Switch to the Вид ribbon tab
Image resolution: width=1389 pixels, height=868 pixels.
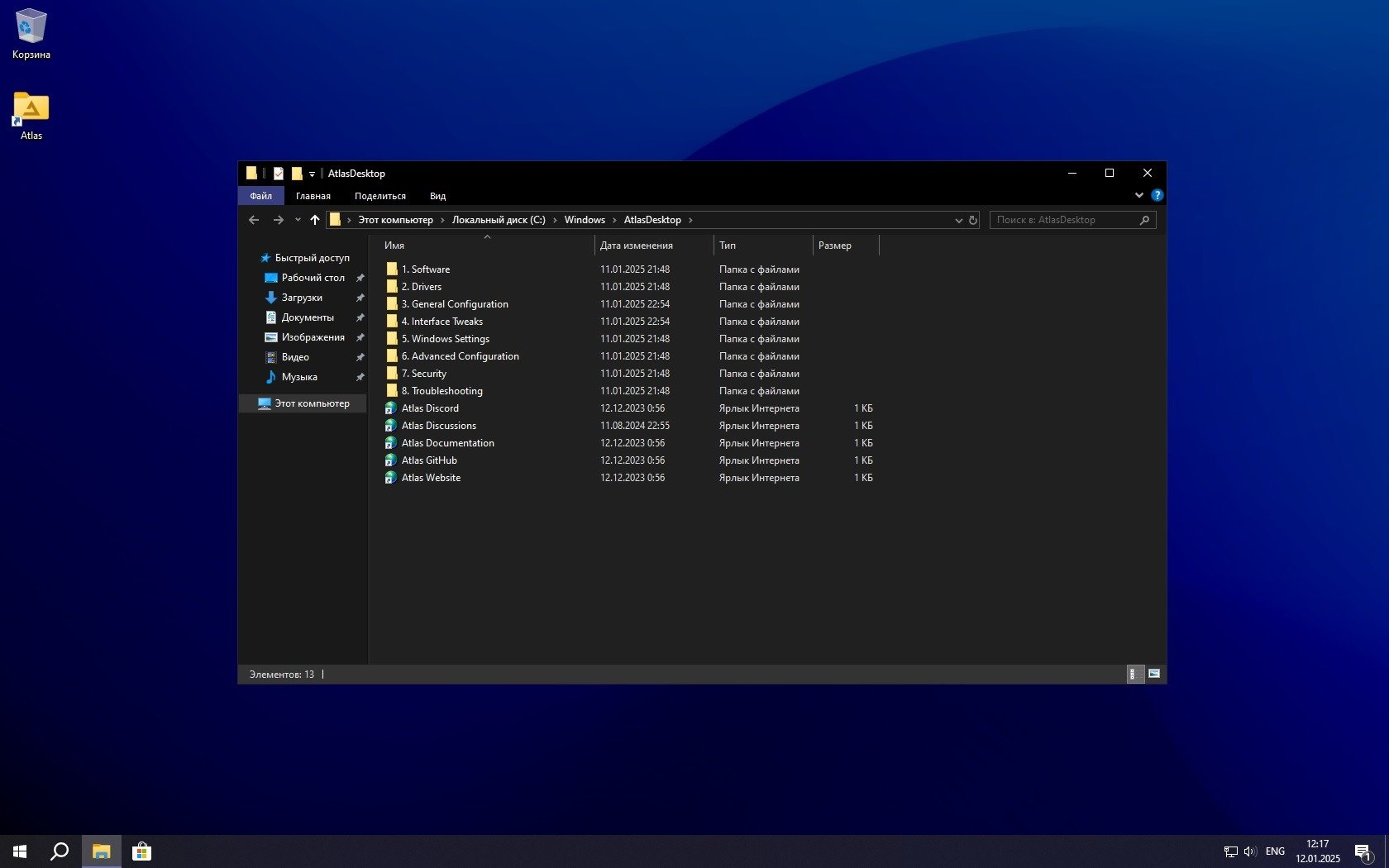pyautogui.click(x=437, y=196)
